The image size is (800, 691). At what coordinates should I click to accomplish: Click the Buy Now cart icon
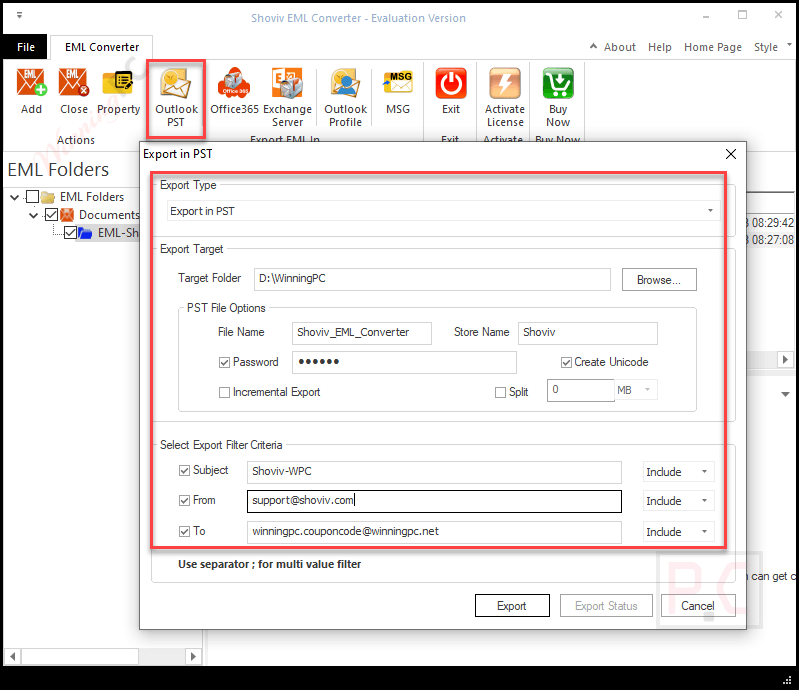(x=558, y=83)
